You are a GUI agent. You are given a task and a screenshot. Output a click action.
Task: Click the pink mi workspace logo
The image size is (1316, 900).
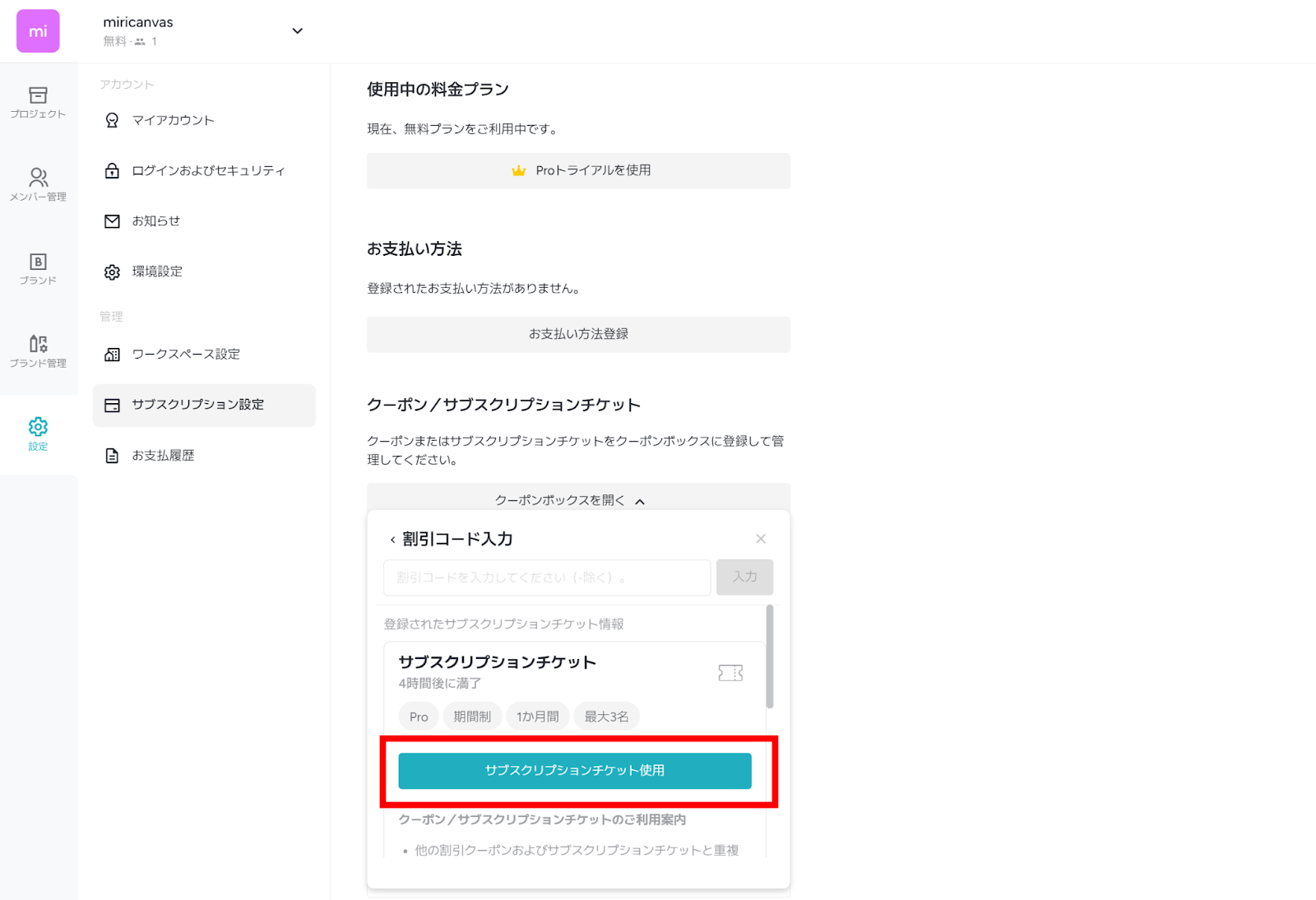click(x=38, y=31)
